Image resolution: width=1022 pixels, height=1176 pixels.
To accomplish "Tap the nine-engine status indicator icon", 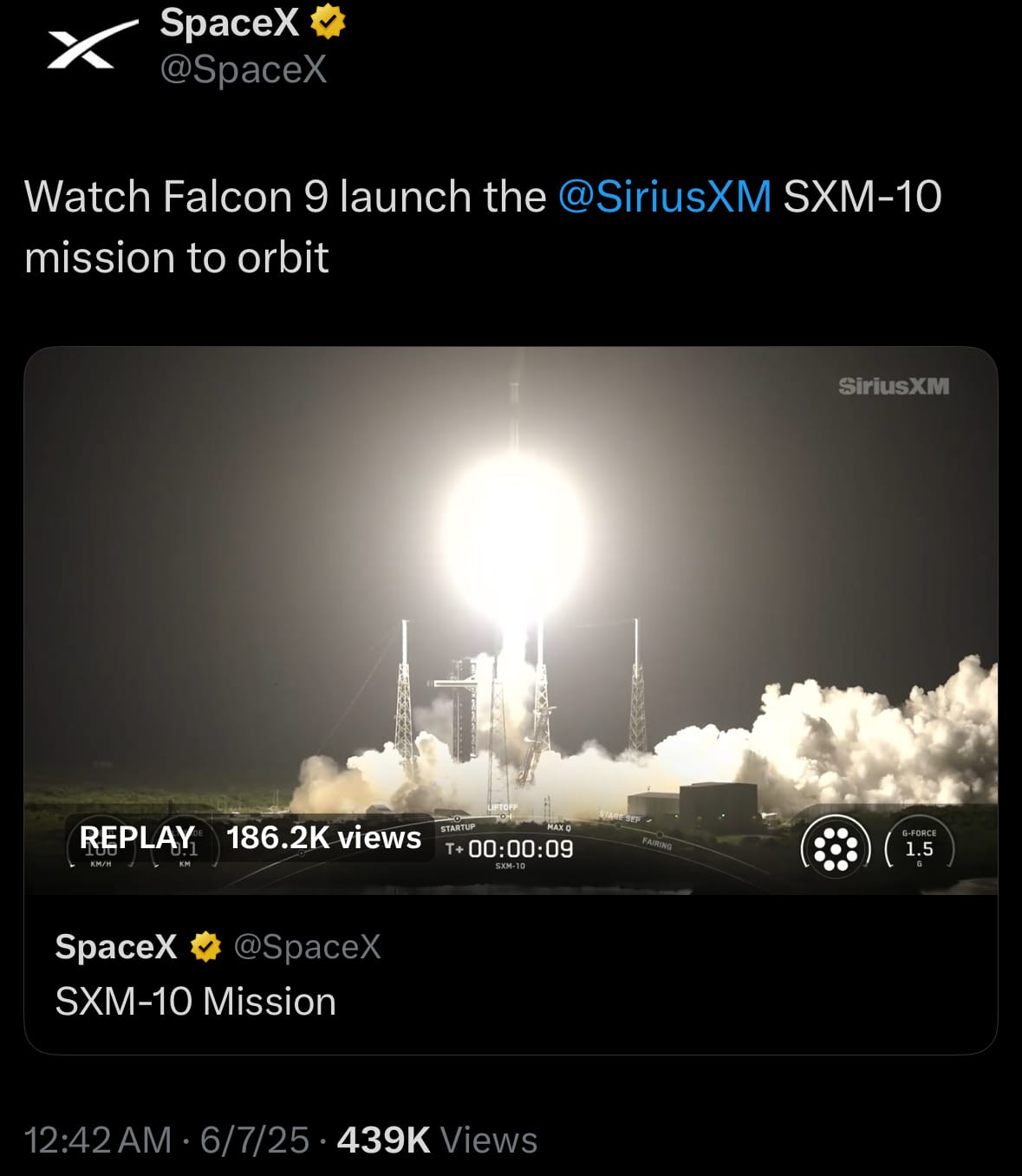I will coord(836,847).
